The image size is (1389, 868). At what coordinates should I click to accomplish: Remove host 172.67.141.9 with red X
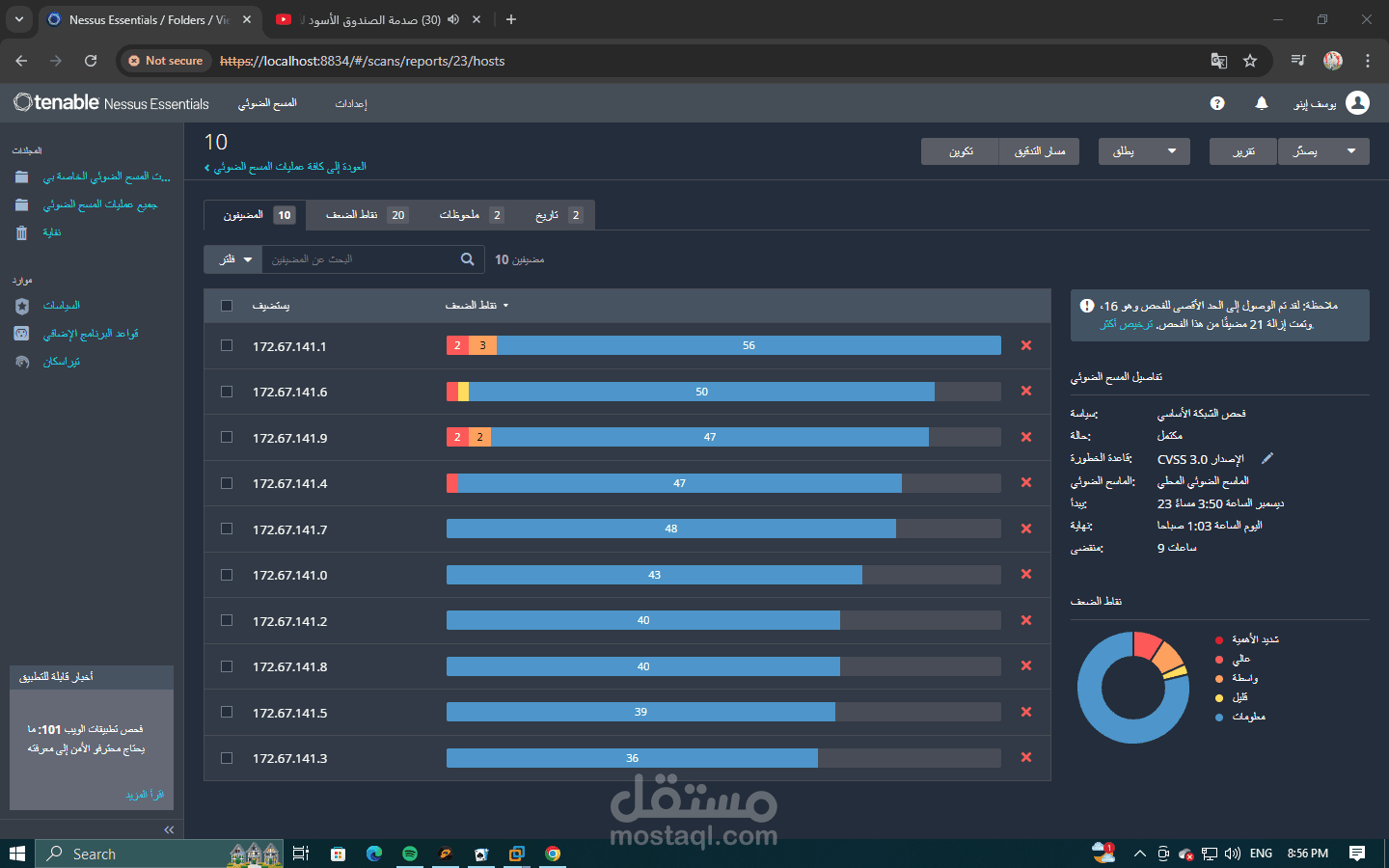click(x=1026, y=437)
